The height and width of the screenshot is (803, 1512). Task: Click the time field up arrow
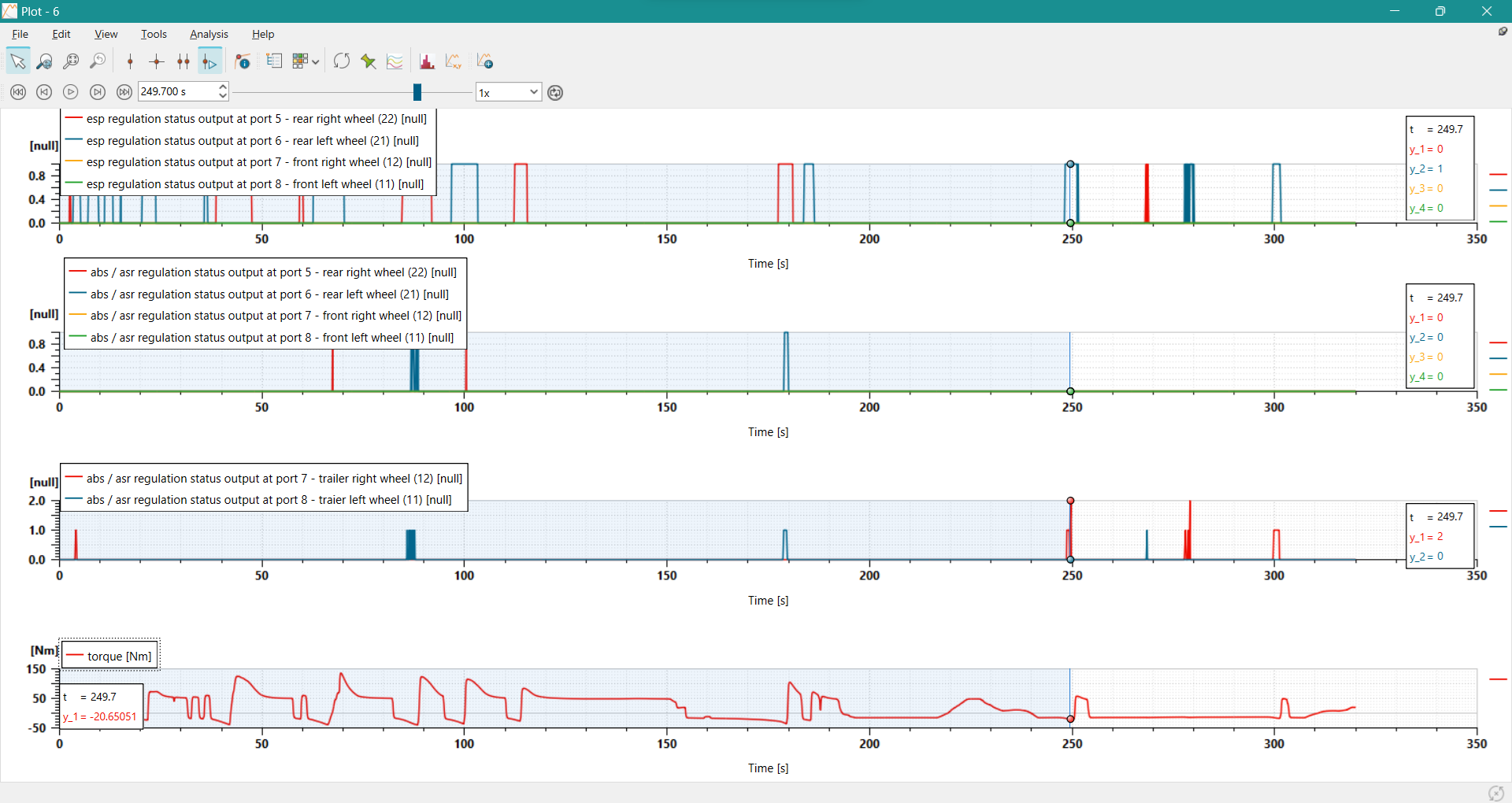click(224, 87)
